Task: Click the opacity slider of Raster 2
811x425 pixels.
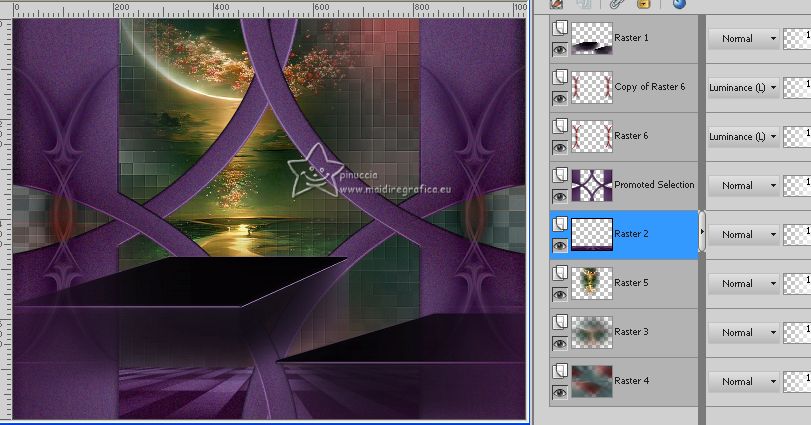Action: 797,235
